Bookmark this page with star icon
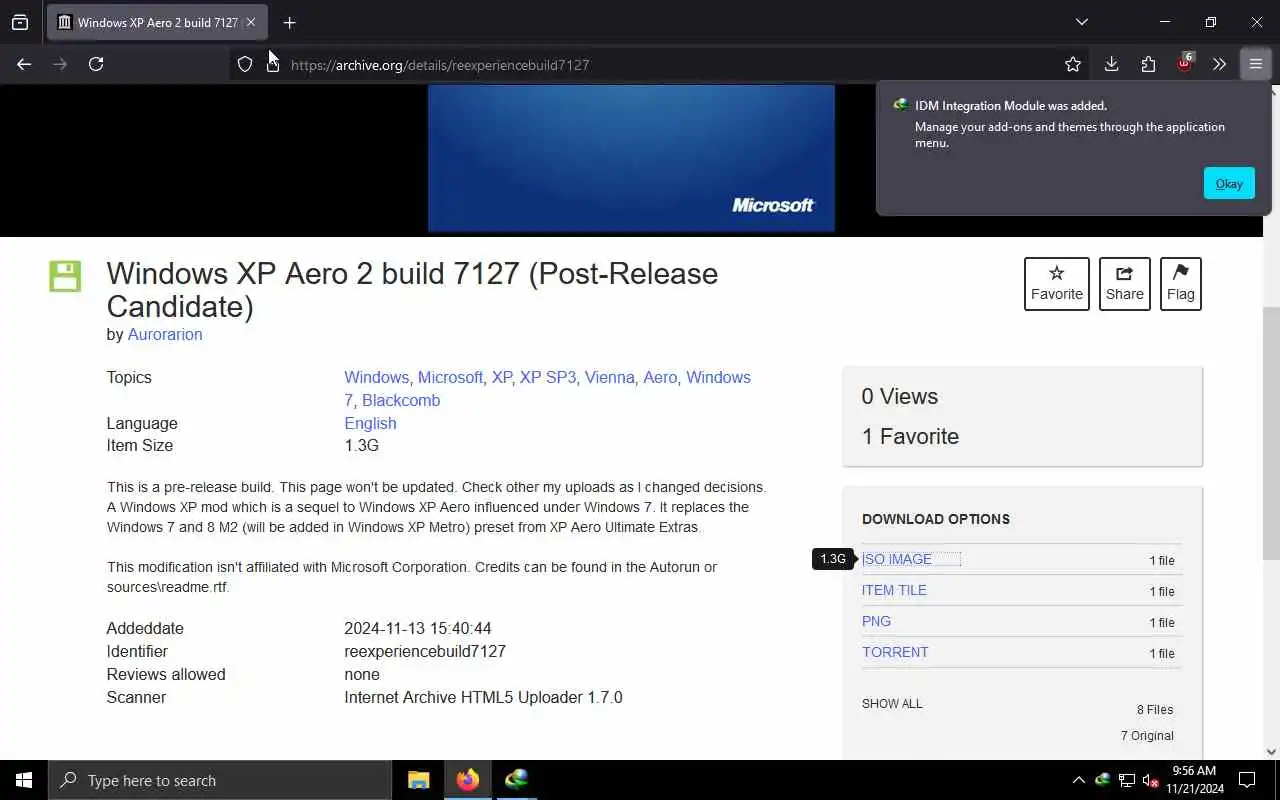The width and height of the screenshot is (1280, 800). point(1073,64)
